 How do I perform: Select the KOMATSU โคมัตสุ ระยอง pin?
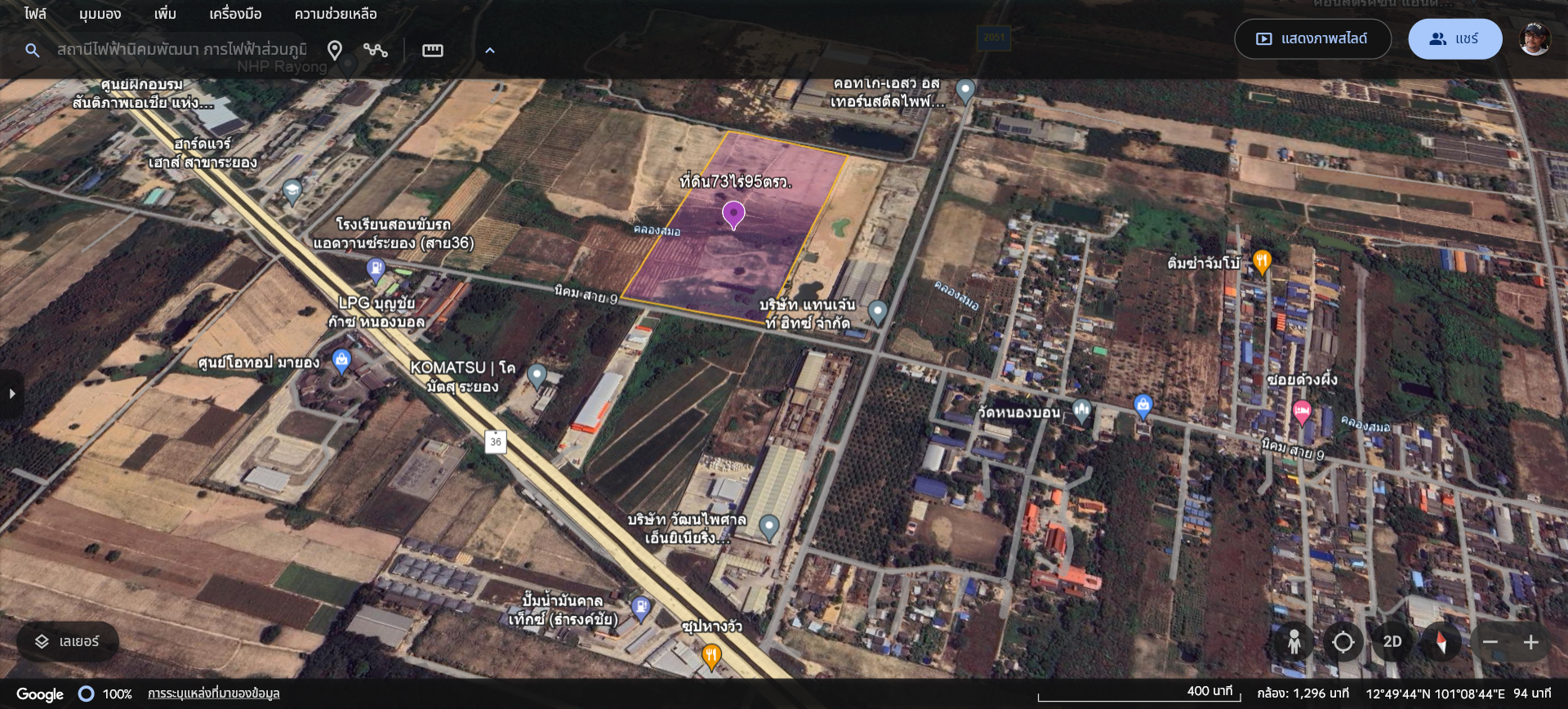(537, 376)
